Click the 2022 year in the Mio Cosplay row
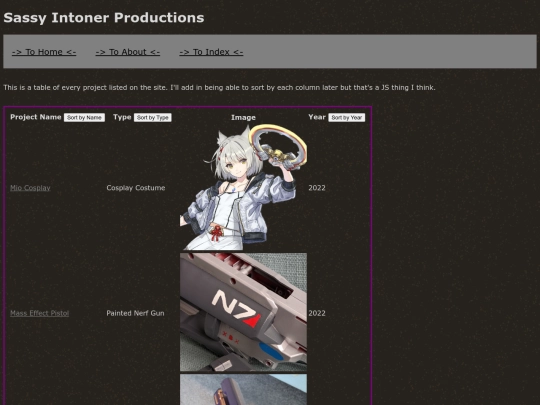Viewport: 540px width, 405px height. click(317, 188)
